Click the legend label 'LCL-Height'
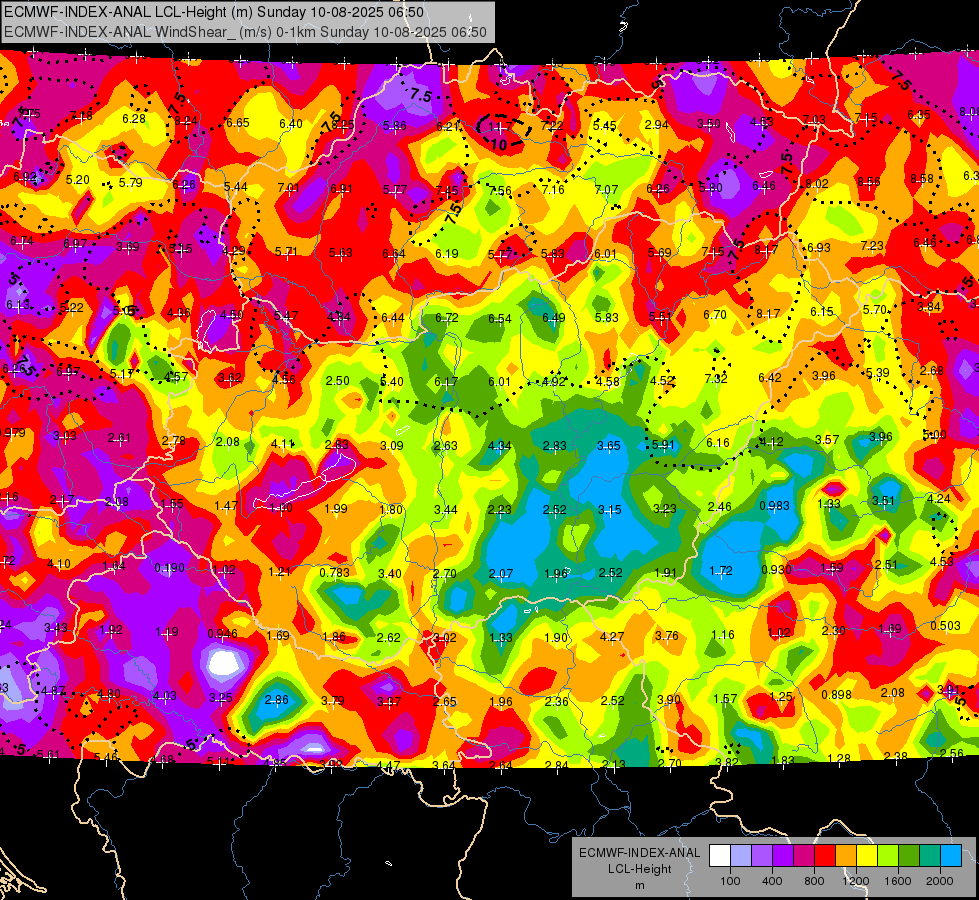This screenshot has width=979, height=900. 639,869
